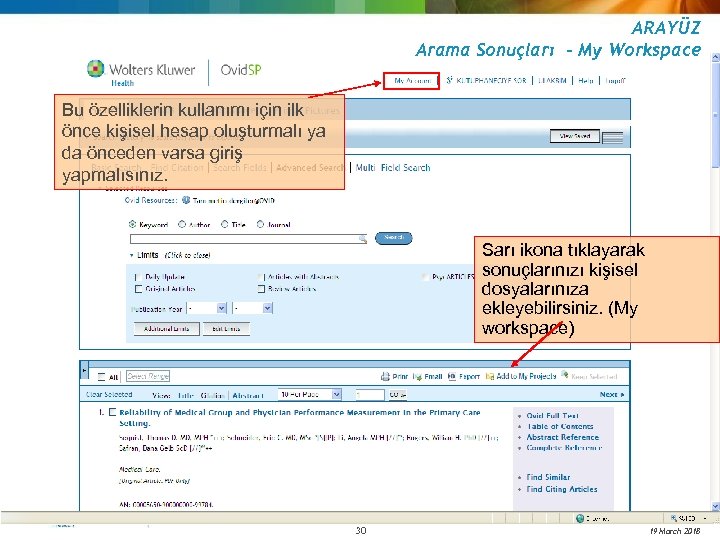Tick the All results checkbox
The image size is (720, 540).
pos(102,377)
